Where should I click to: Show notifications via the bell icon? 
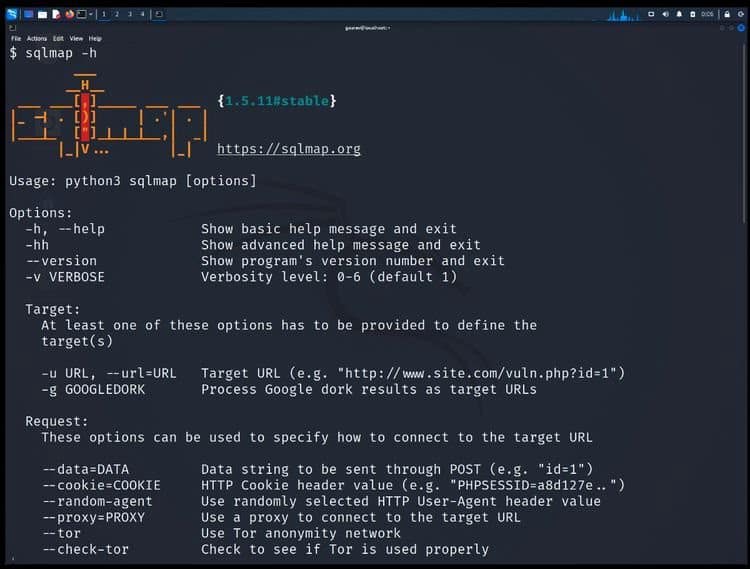679,14
